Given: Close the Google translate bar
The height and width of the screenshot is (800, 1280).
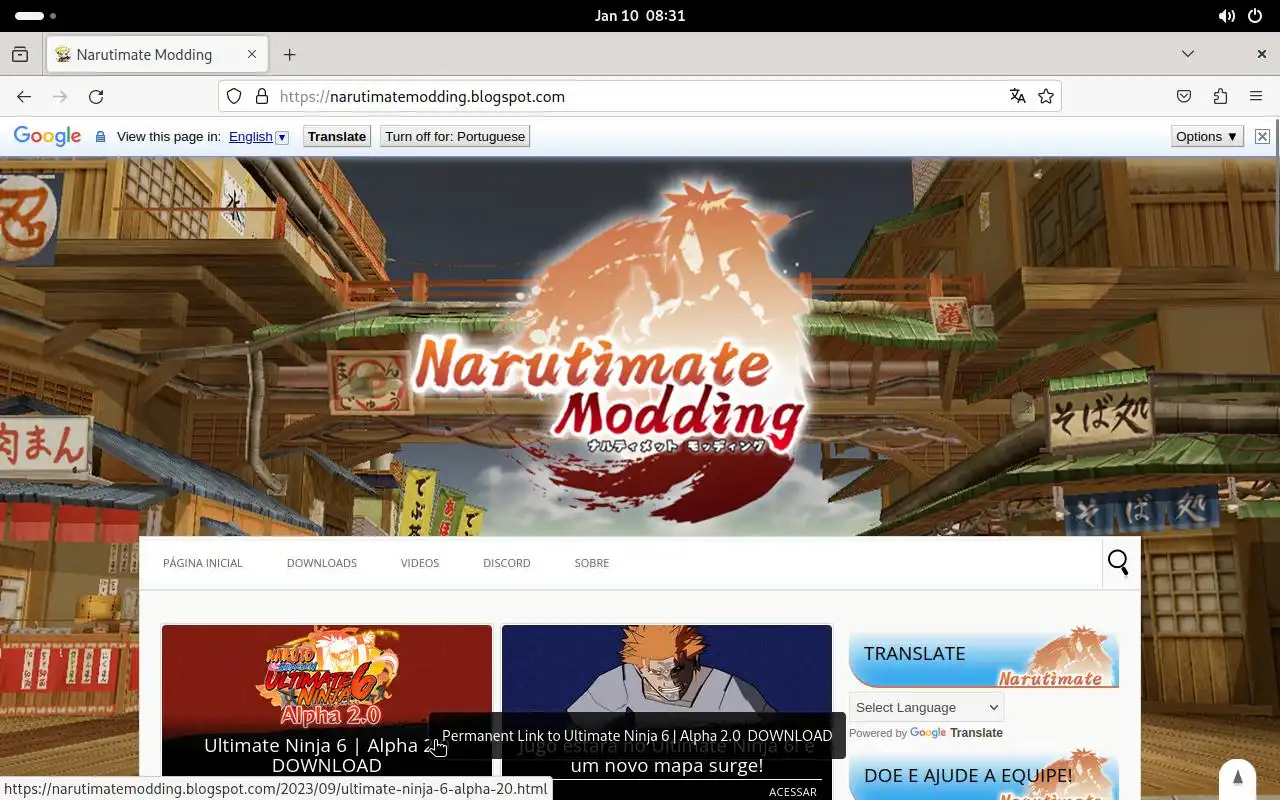Looking at the screenshot, I should (1262, 137).
